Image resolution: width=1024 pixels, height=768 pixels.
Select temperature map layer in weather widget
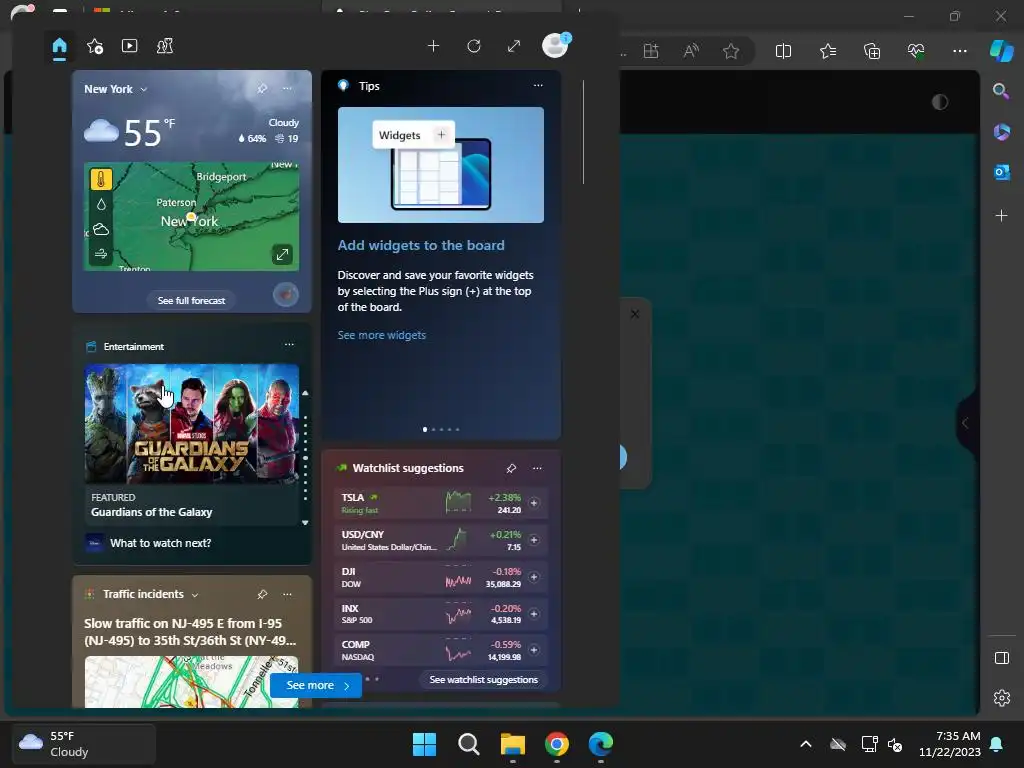pos(101,179)
